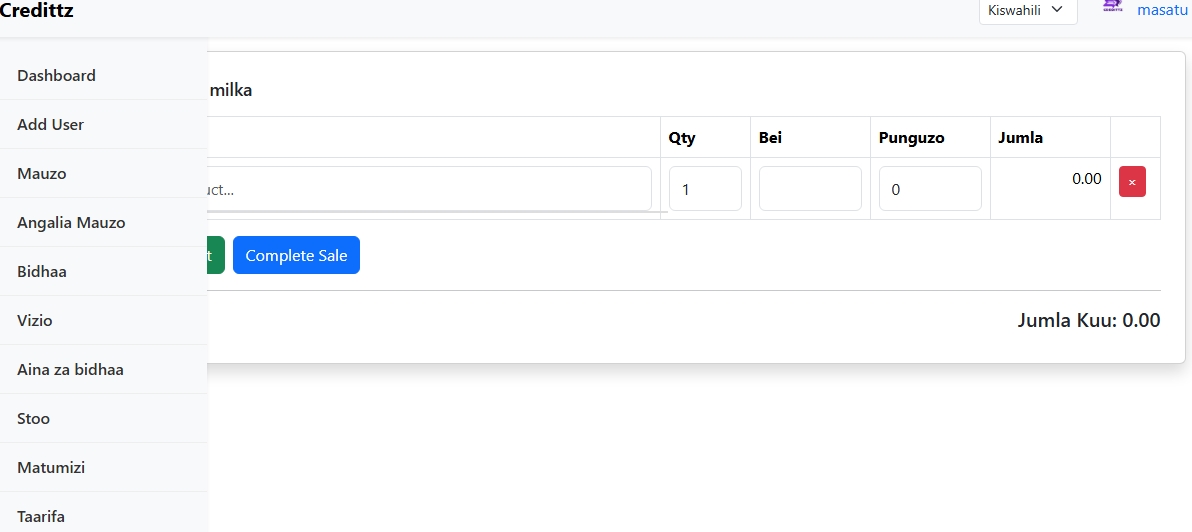1192x532 pixels.
Task: Click the Complete Sale button
Action: click(x=296, y=256)
